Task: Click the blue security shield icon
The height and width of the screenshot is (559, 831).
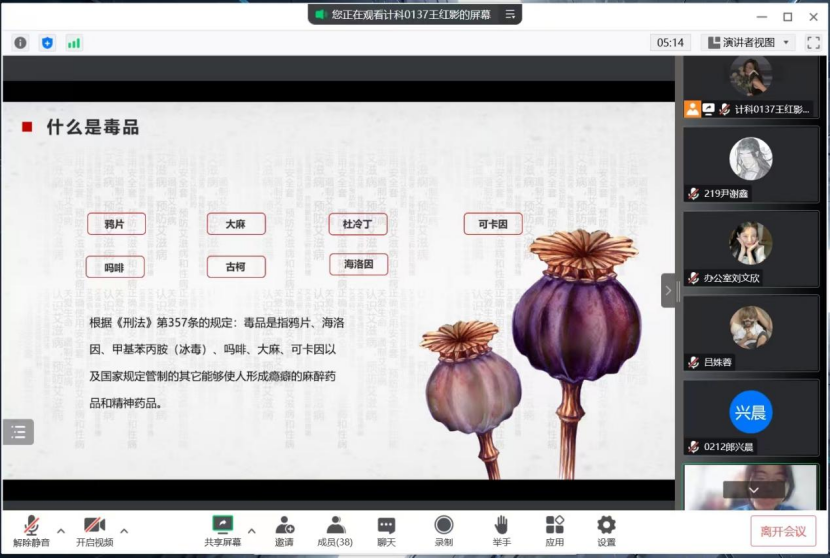Action: (x=47, y=43)
